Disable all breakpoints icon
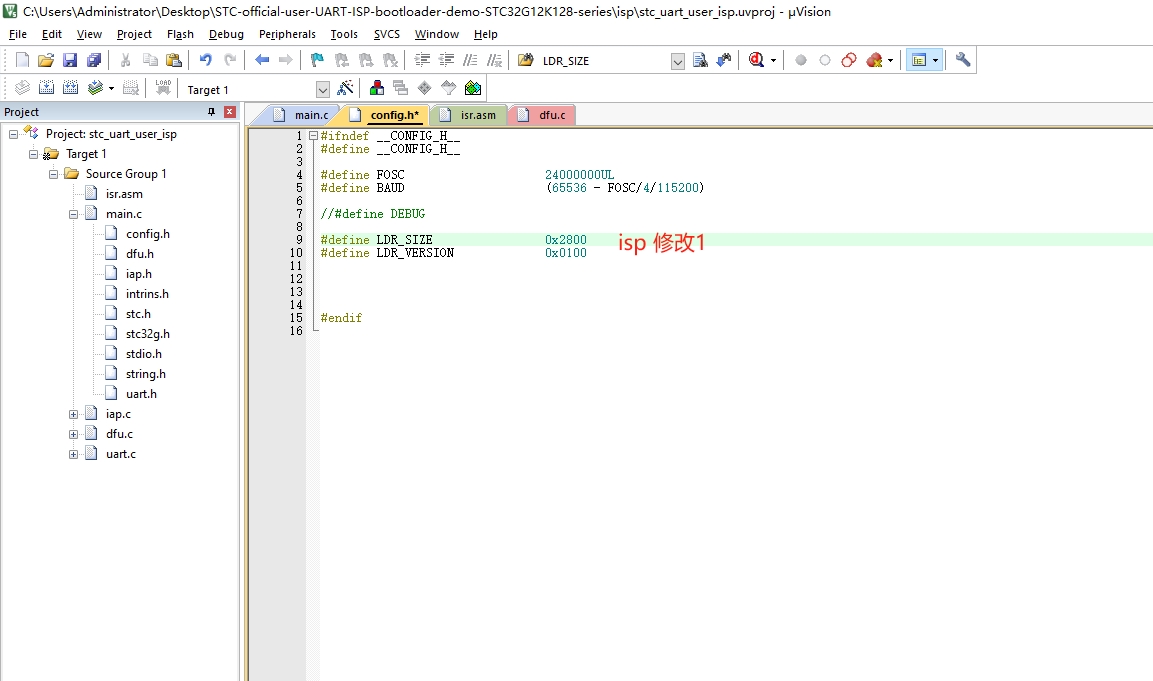This screenshot has height=681, width=1153. click(849, 60)
